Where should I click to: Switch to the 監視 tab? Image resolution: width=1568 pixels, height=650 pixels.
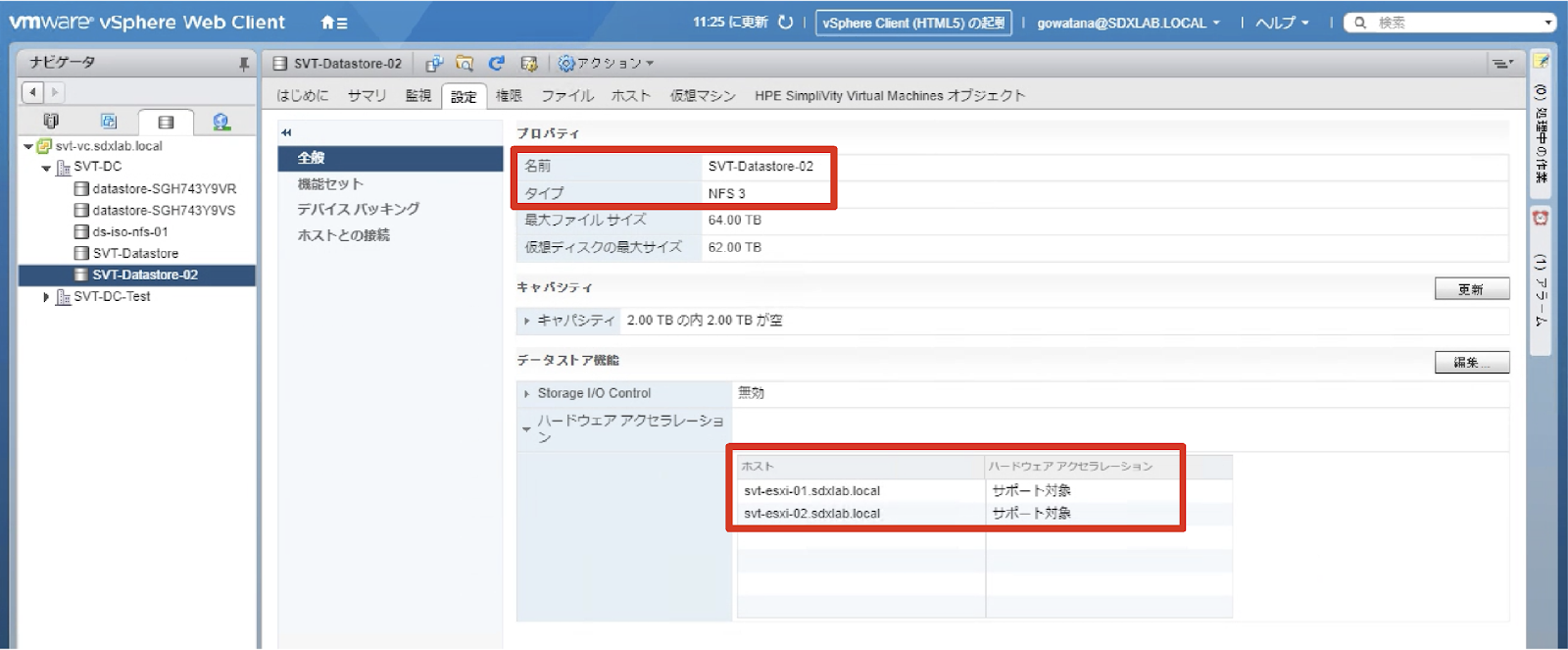[418, 96]
